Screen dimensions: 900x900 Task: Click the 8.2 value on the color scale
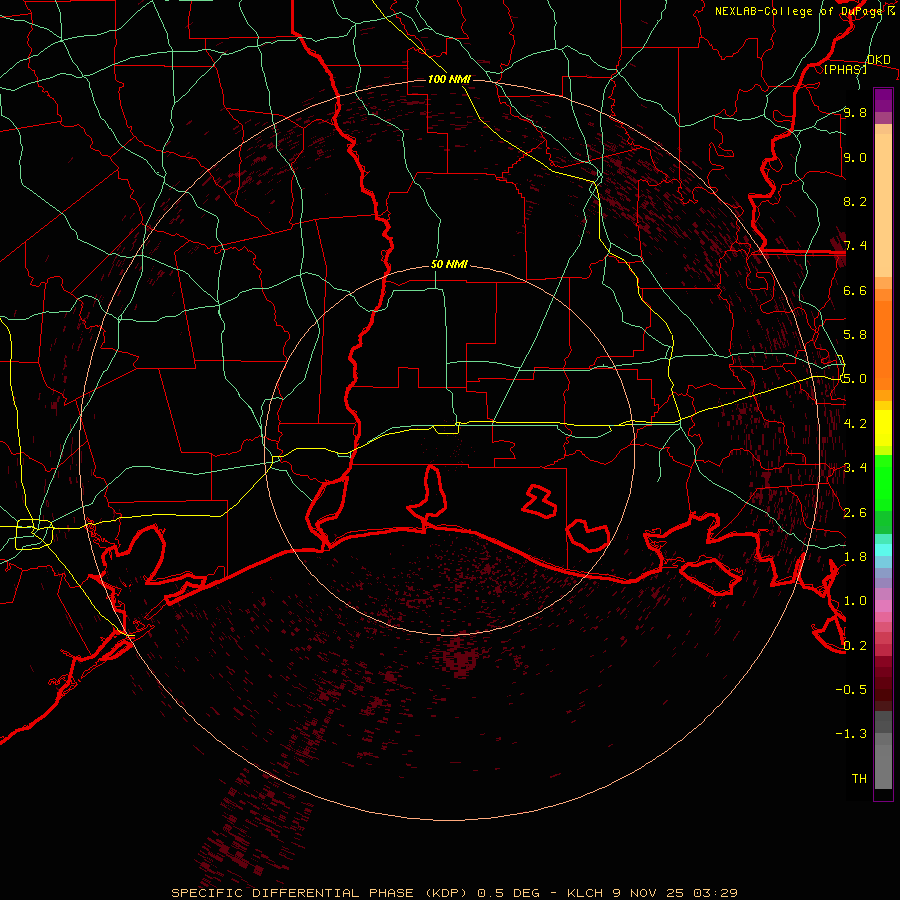pyautogui.click(x=855, y=201)
